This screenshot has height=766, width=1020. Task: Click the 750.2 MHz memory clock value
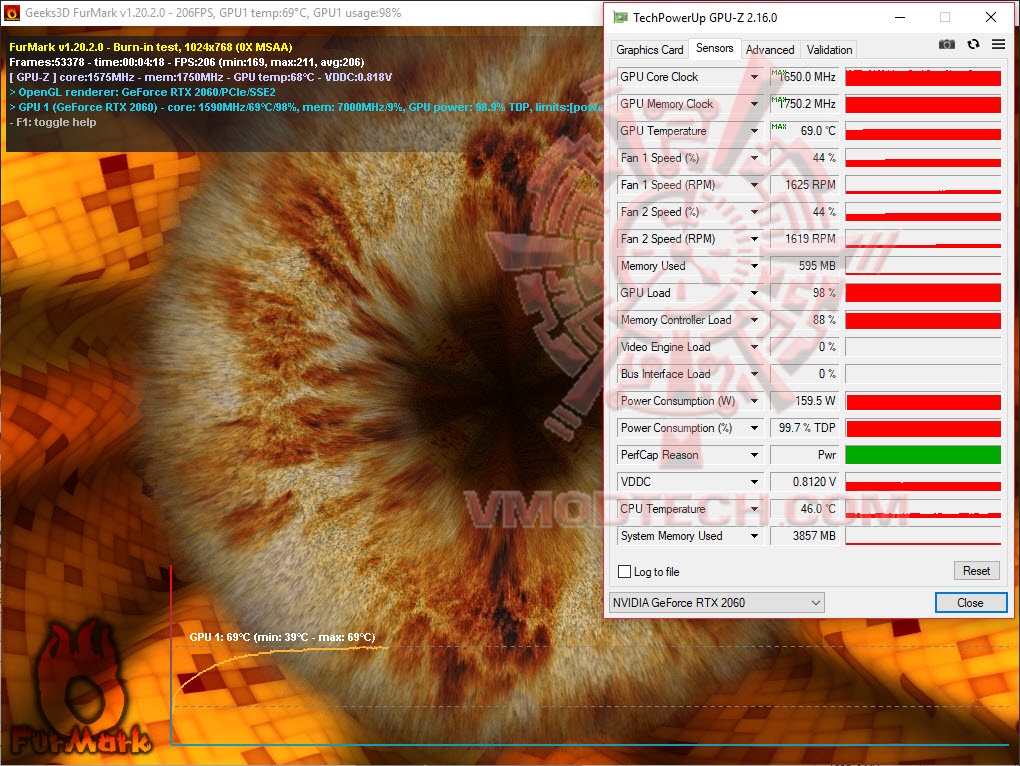click(805, 104)
